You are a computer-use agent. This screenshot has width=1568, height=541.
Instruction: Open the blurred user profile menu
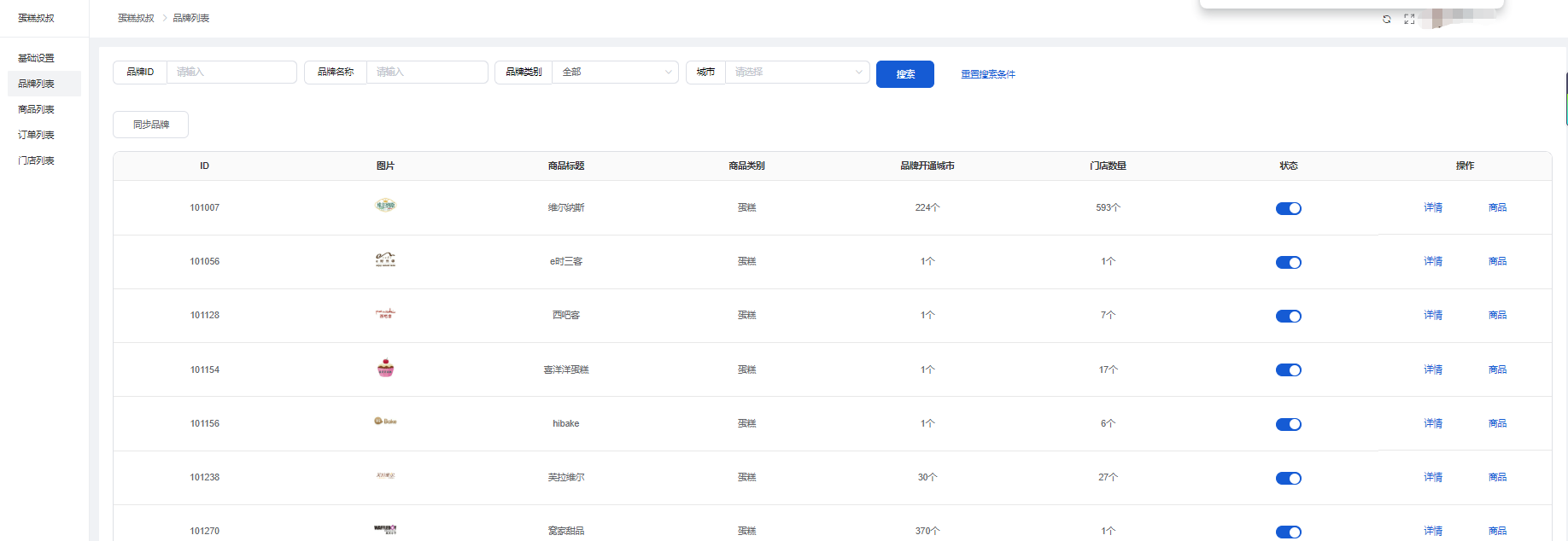click(1465, 17)
